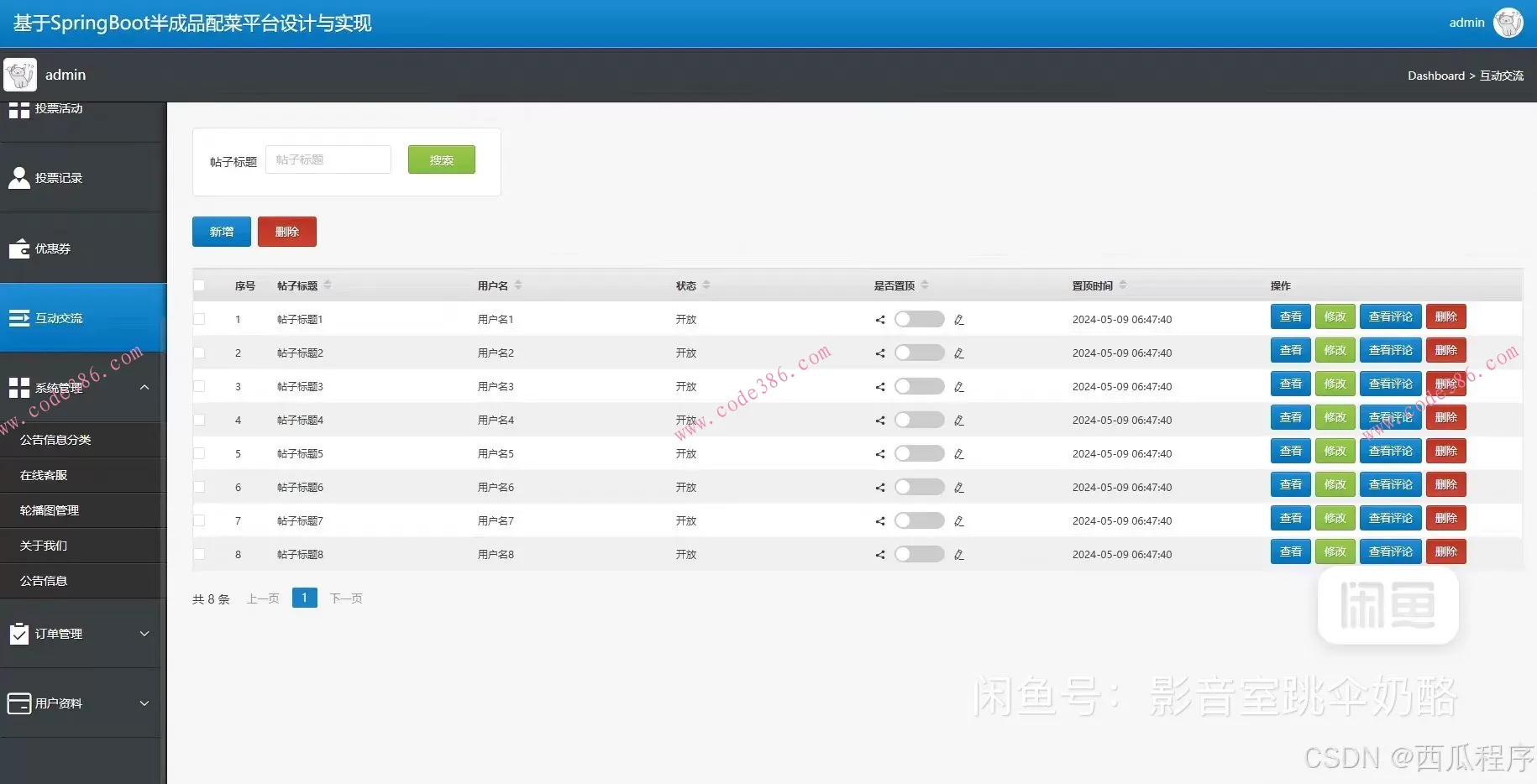Screen dimensions: 1537x784
Task: Toggle the 是否置顶 switch for 帖子标题2
Action: [x=919, y=353]
